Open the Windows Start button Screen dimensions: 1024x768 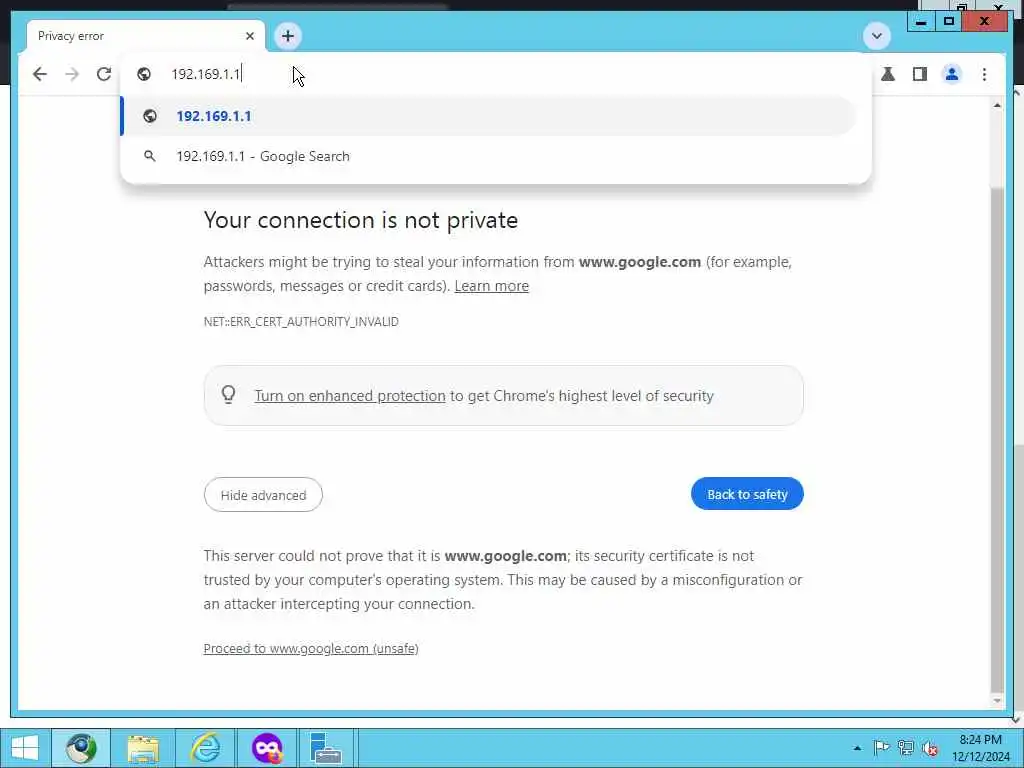pyautogui.click(x=25, y=748)
